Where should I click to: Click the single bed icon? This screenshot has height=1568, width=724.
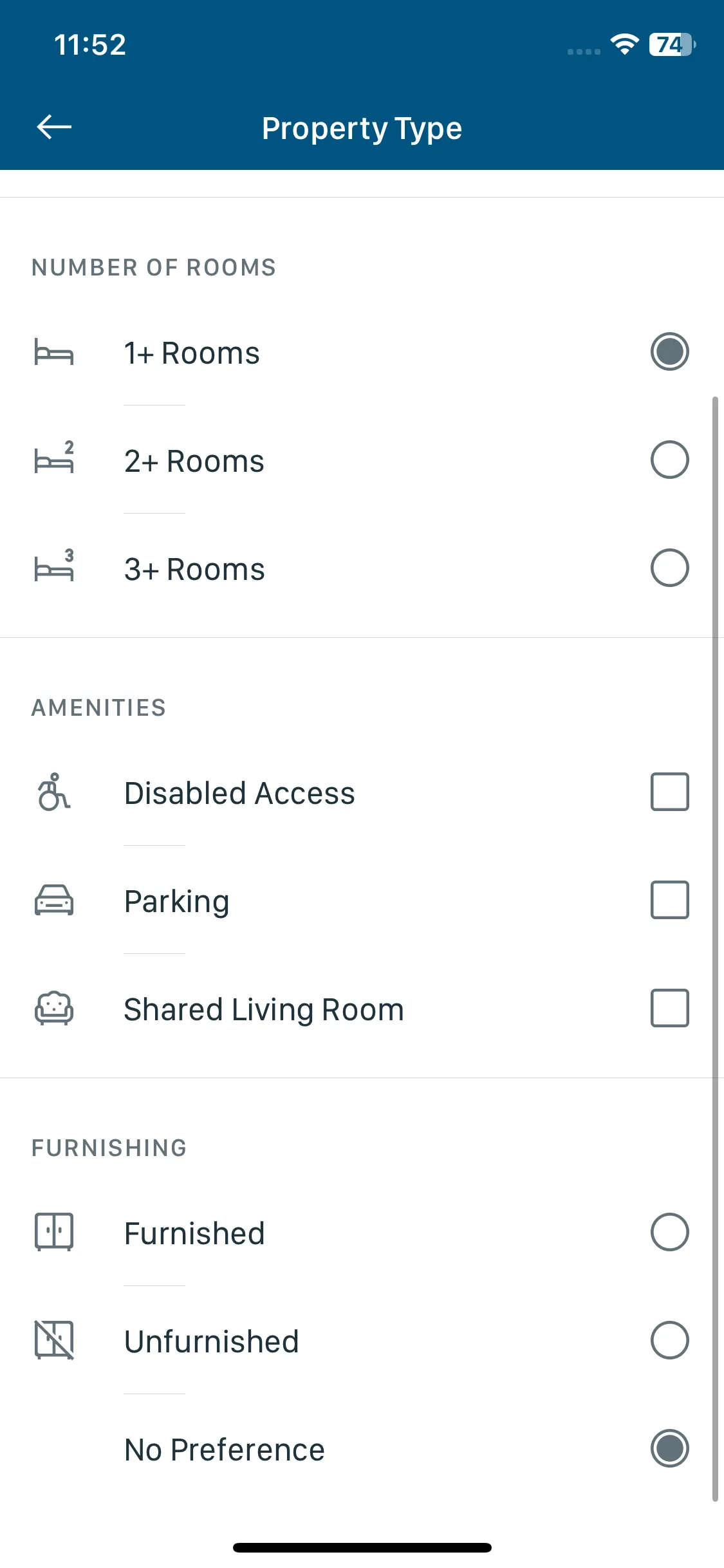(54, 352)
